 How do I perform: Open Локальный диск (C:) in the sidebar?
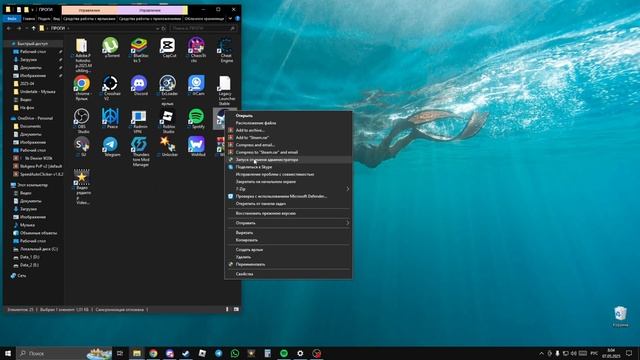point(39,249)
